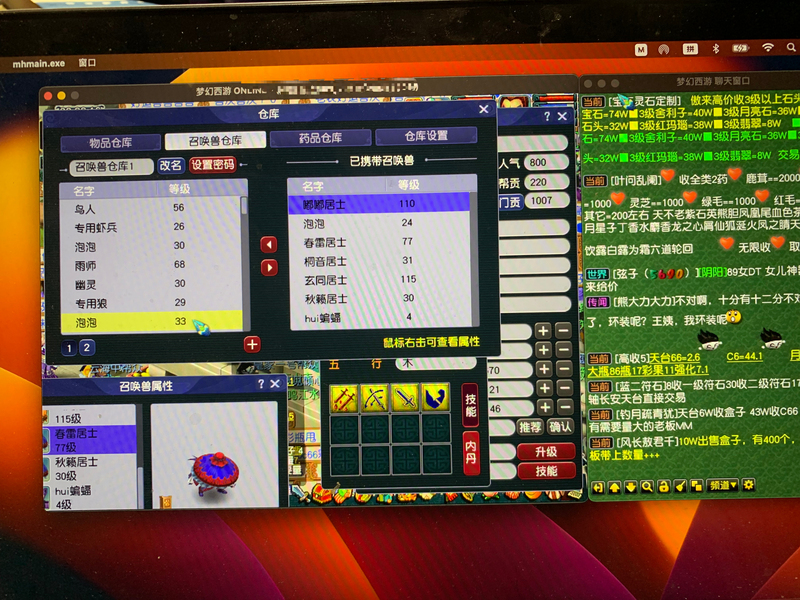Move pet to carried list with right arrow
The height and width of the screenshot is (600, 800).
tap(269, 267)
